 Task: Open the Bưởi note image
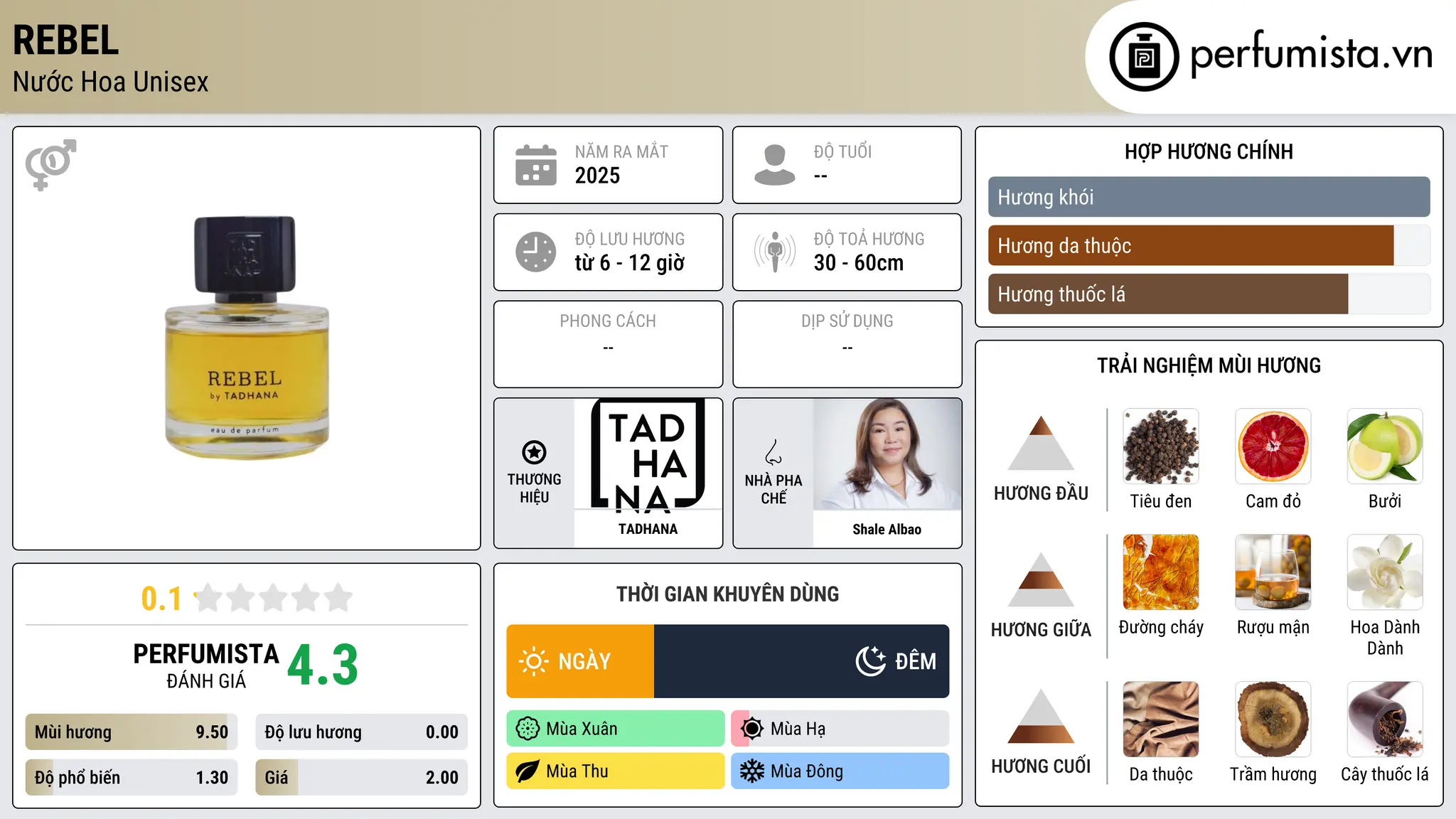click(x=1385, y=446)
